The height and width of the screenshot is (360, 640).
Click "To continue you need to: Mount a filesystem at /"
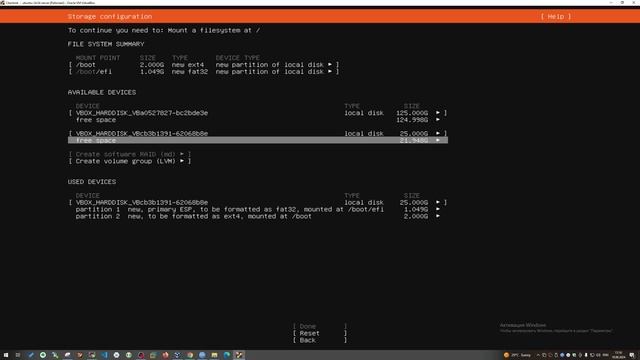click(x=164, y=30)
